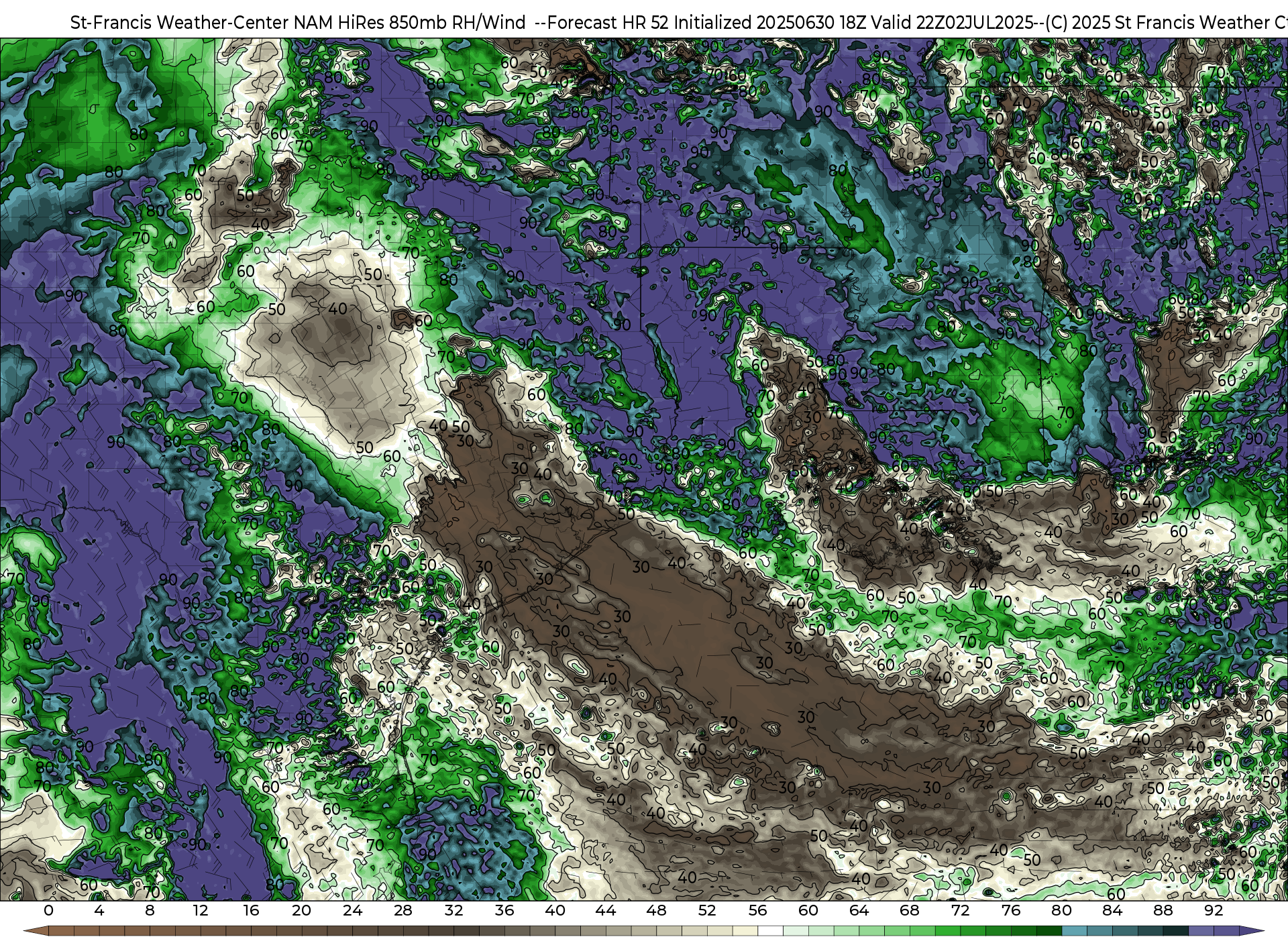Click the legend tick label '4'

[99, 911]
